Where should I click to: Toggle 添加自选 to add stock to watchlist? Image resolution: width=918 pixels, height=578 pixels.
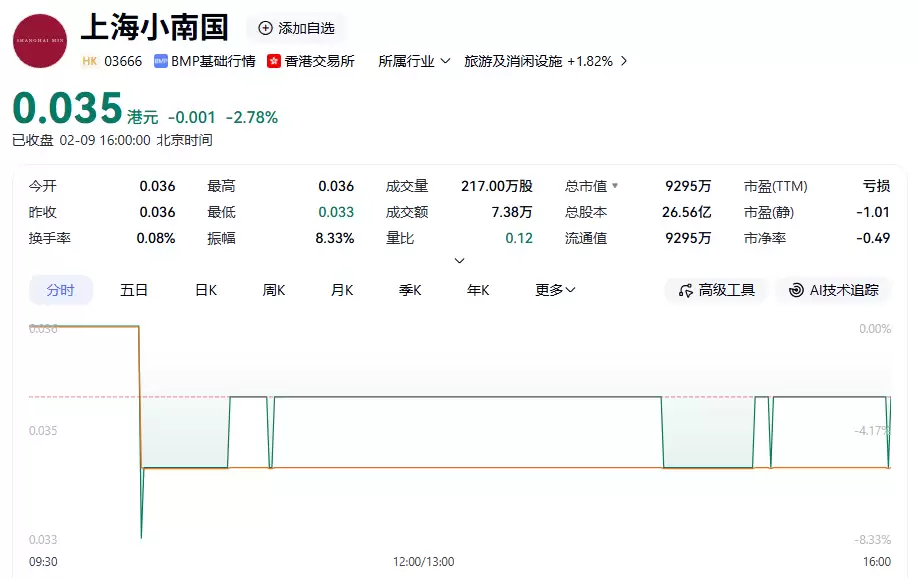(297, 28)
